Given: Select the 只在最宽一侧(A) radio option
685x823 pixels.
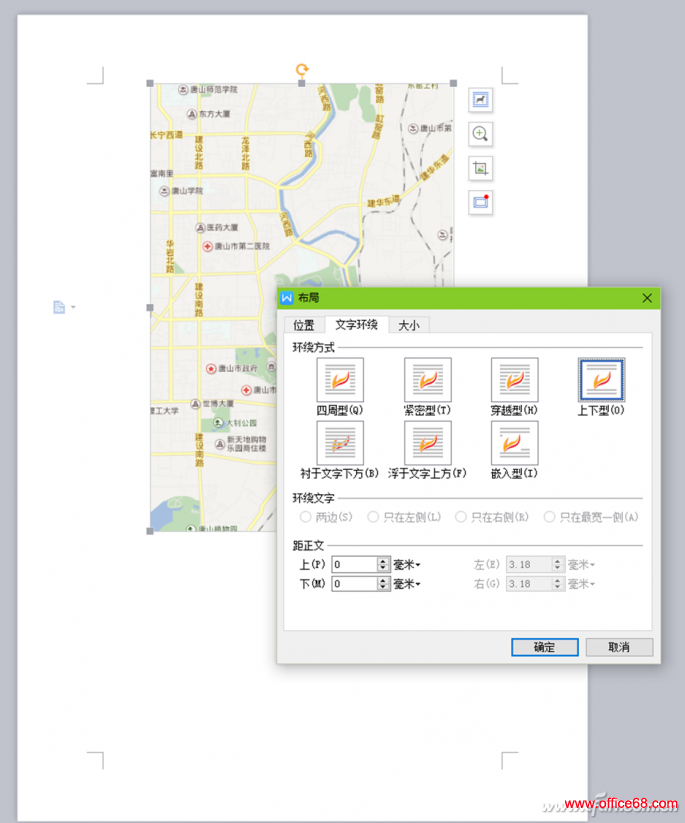Looking at the screenshot, I should [x=549, y=517].
